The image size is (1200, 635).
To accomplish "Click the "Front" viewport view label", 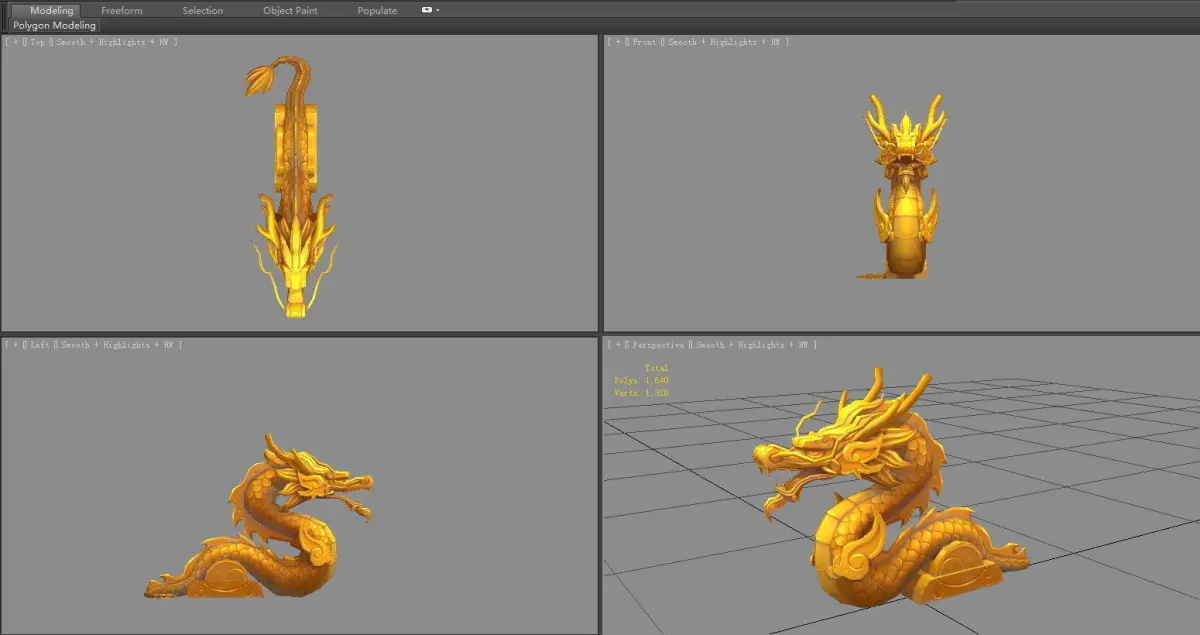I will (644, 43).
